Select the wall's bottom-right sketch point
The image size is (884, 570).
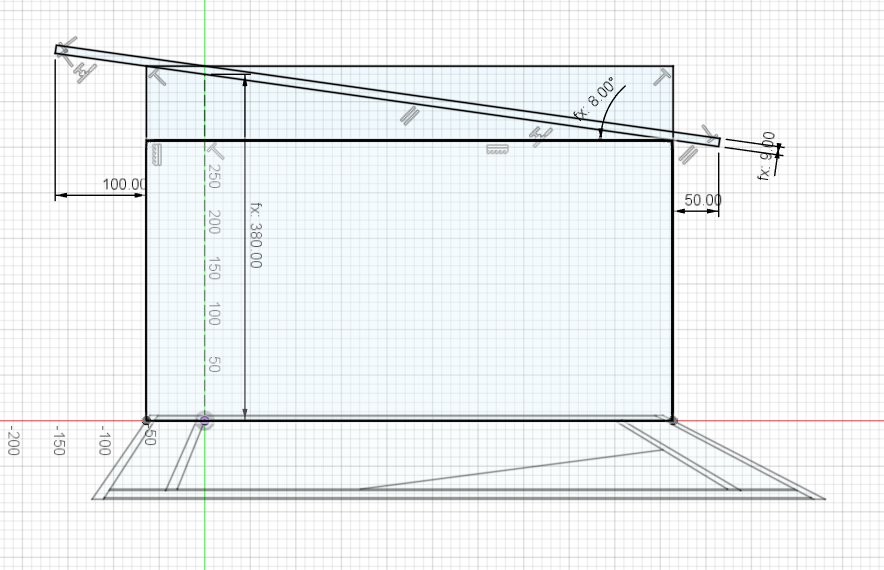click(673, 421)
